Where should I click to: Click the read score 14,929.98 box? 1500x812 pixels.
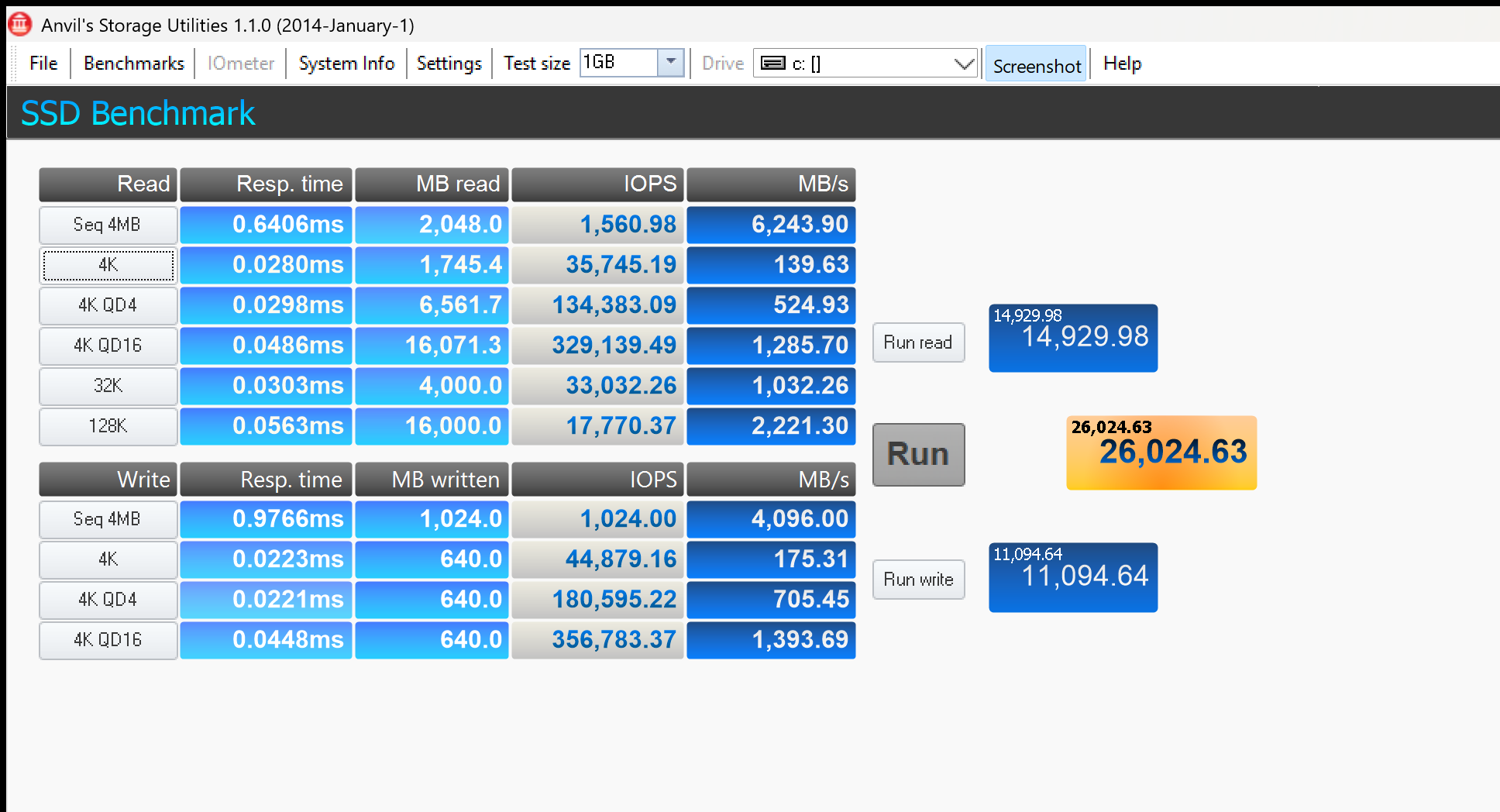coord(1073,339)
